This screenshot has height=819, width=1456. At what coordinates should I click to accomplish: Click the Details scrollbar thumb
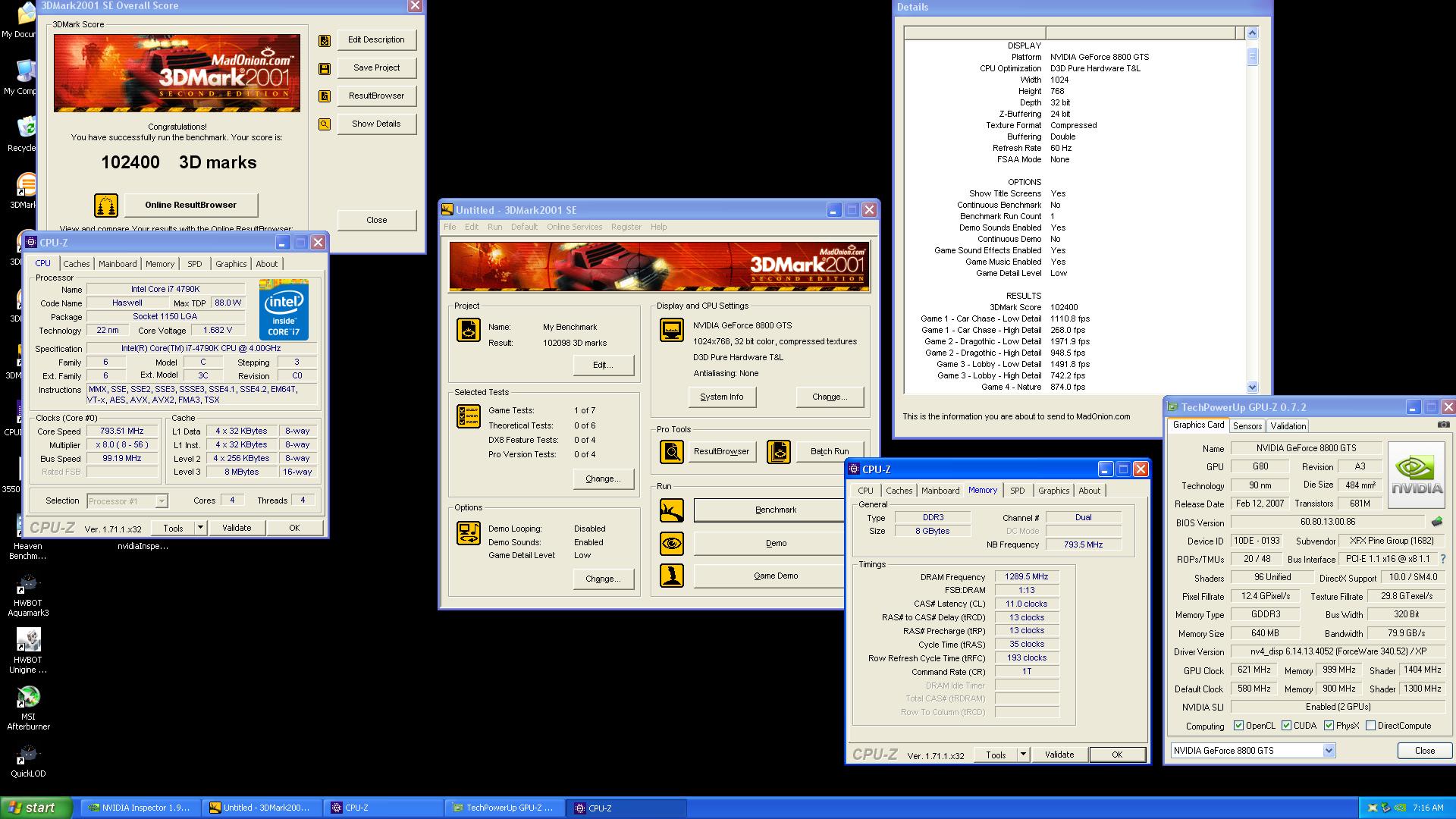click(1252, 56)
